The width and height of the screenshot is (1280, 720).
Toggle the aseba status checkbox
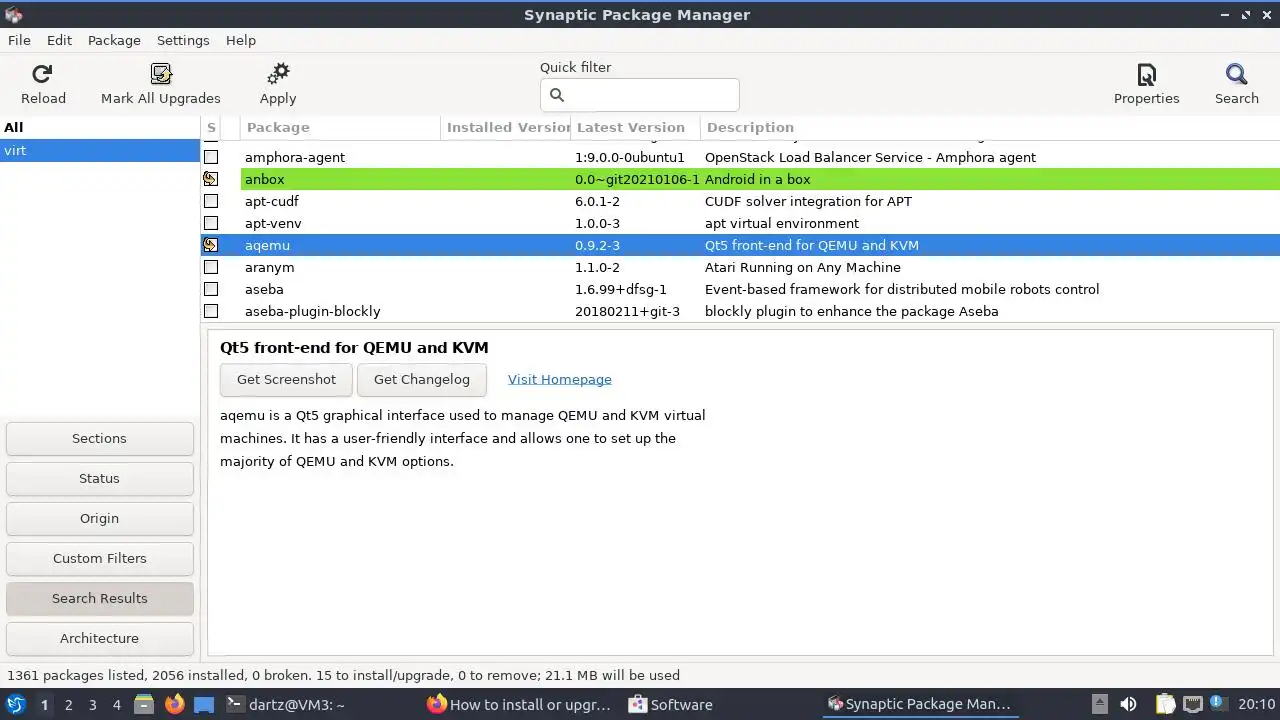tap(211, 289)
